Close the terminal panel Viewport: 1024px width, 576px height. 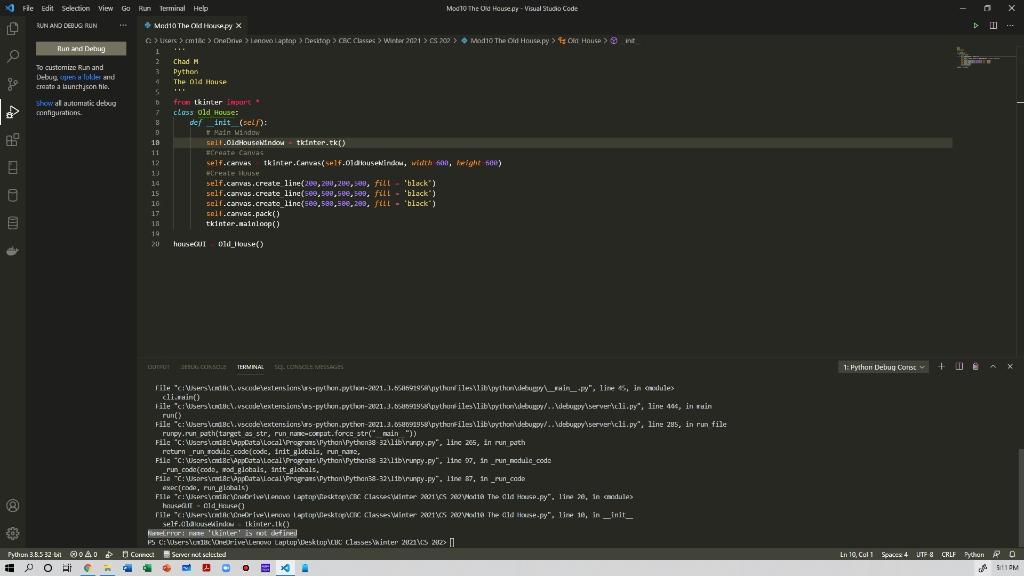point(1010,367)
